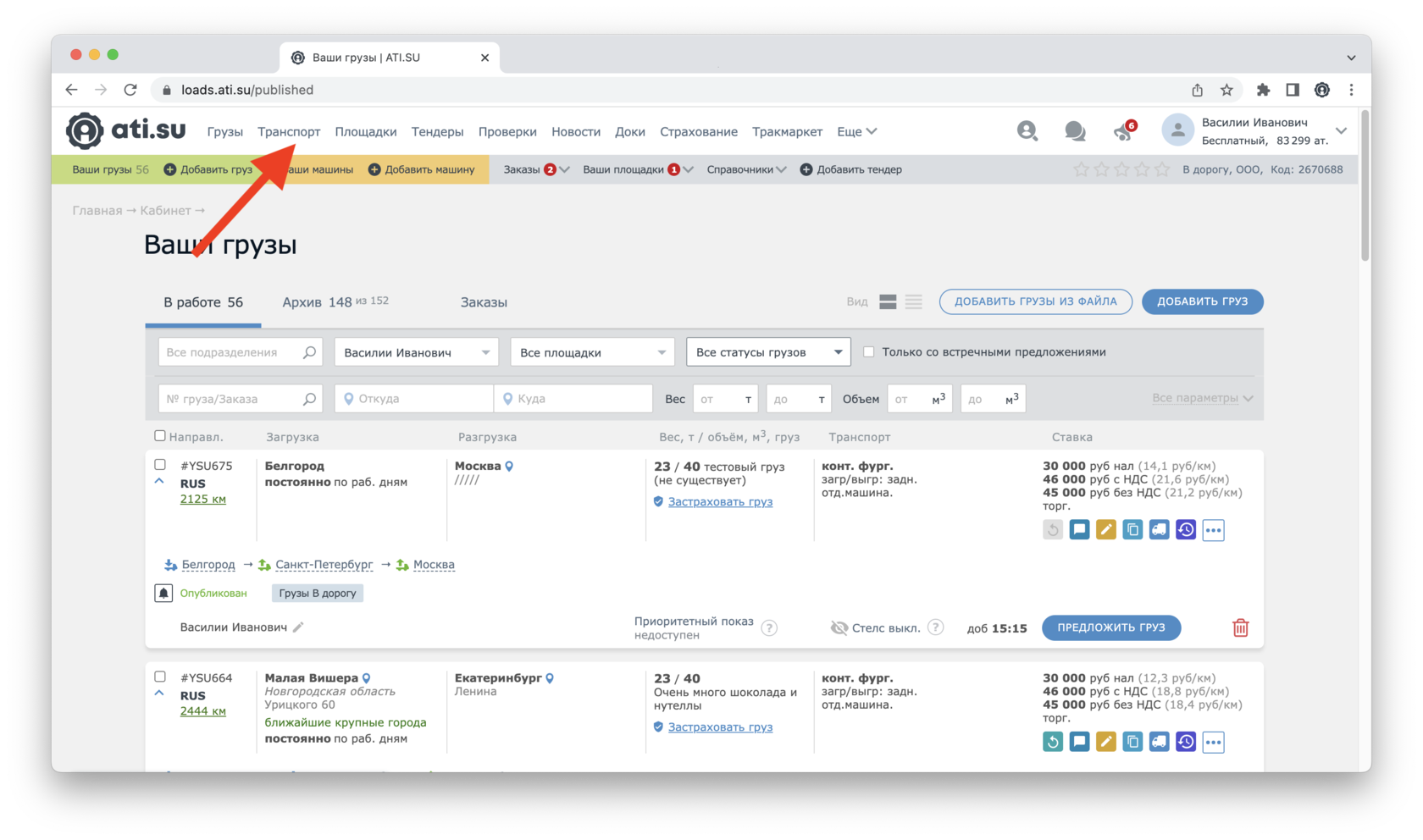
Task: Switch to expanded card view icon
Action: 888,302
